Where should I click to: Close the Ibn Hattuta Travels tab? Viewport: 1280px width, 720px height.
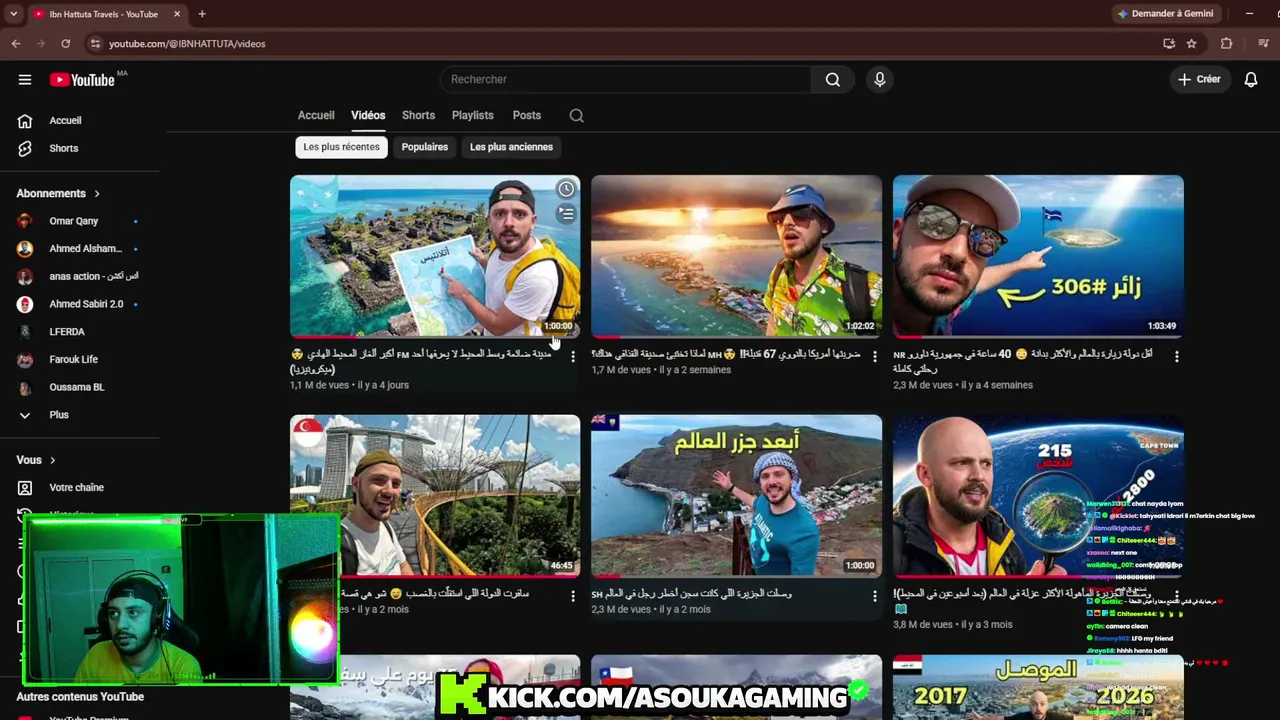[x=177, y=14]
